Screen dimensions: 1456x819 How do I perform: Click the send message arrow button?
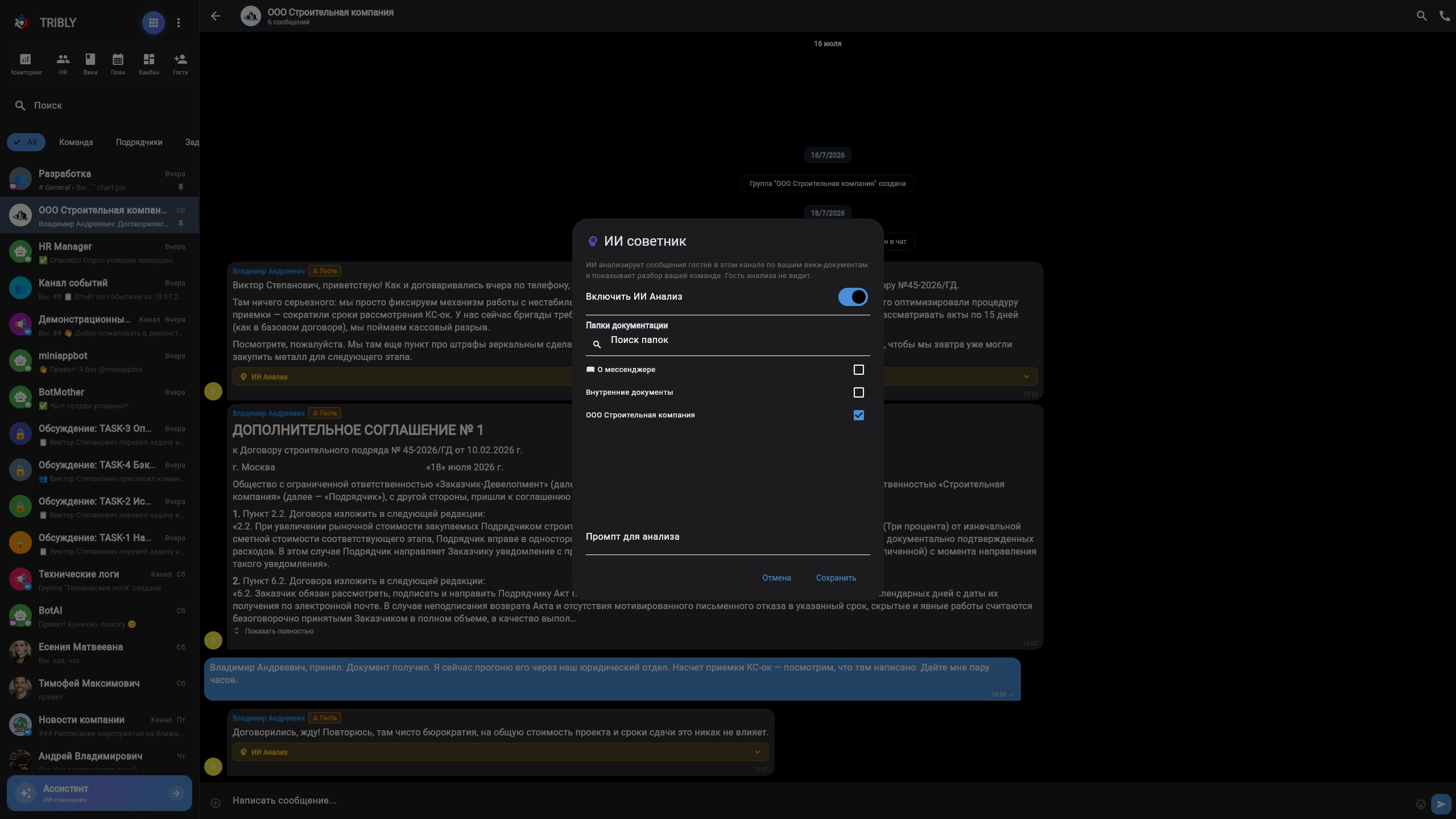click(1441, 804)
